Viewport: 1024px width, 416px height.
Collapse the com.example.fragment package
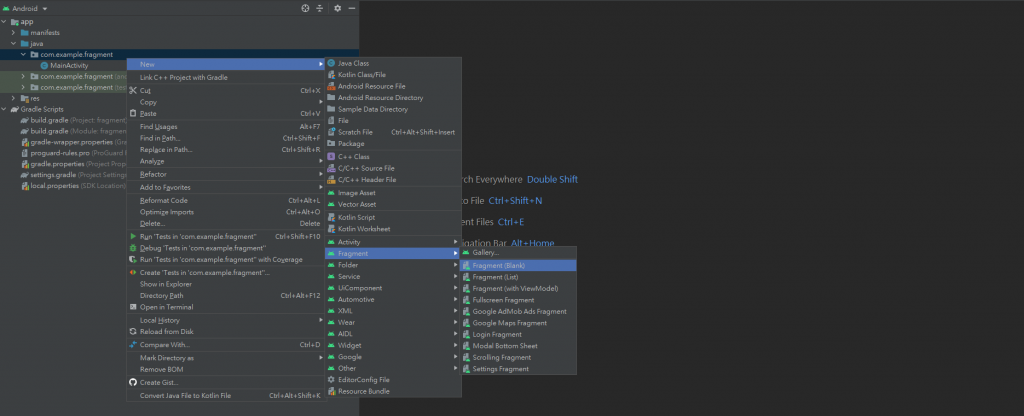pos(24,55)
